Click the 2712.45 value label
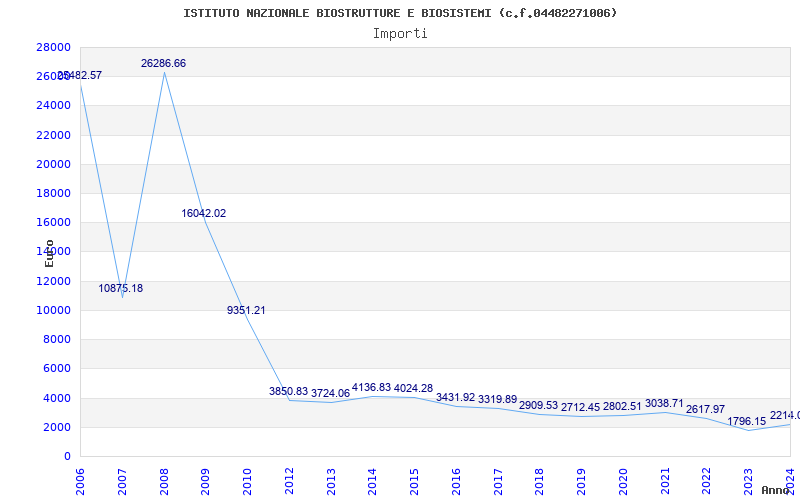This screenshot has height=500, width=800. (581, 408)
